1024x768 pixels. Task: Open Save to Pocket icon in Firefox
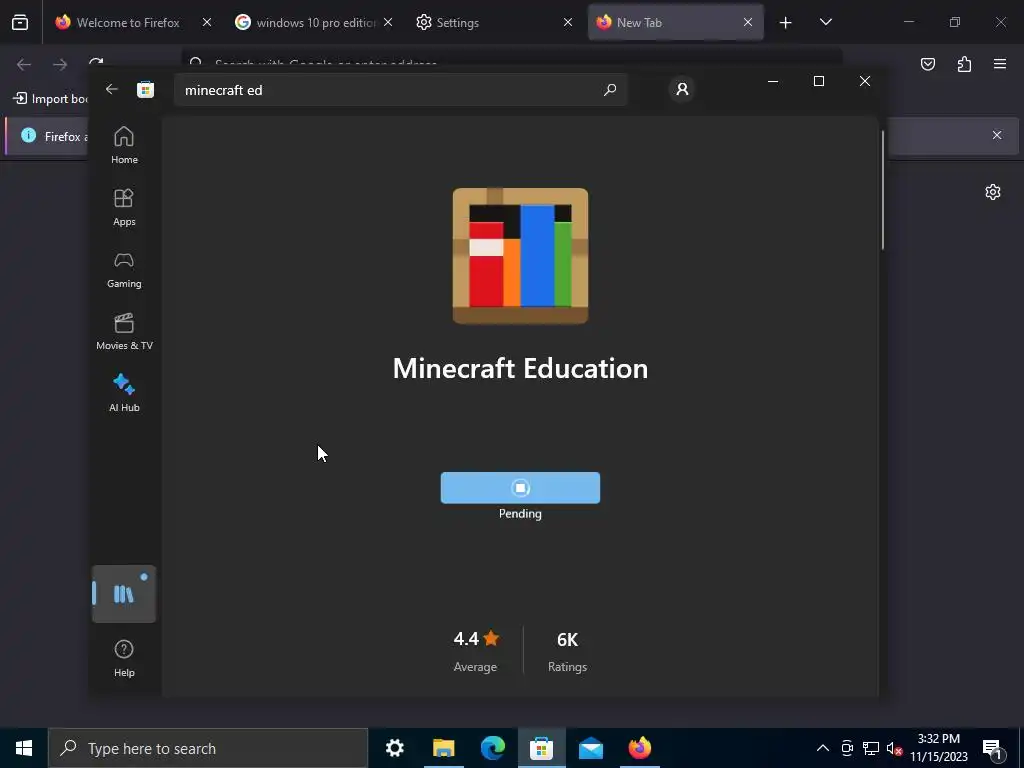pos(928,64)
